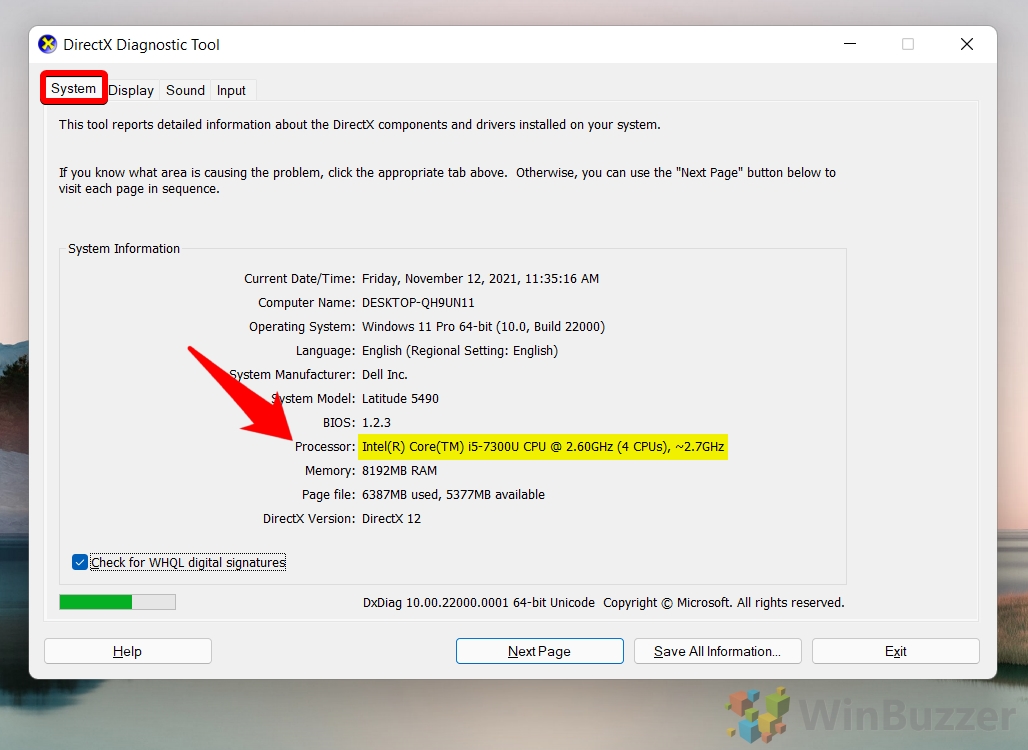Open the System tab

73,89
